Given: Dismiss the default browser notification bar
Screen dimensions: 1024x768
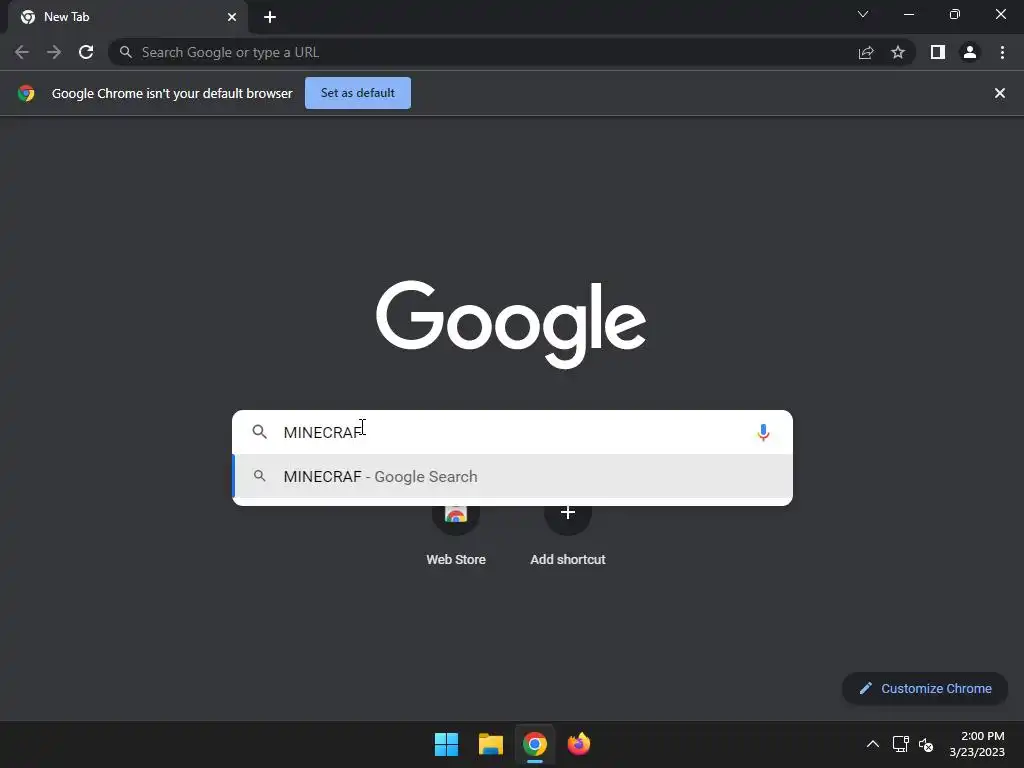Looking at the screenshot, I should pyautogui.click(x=1000, y=93).
